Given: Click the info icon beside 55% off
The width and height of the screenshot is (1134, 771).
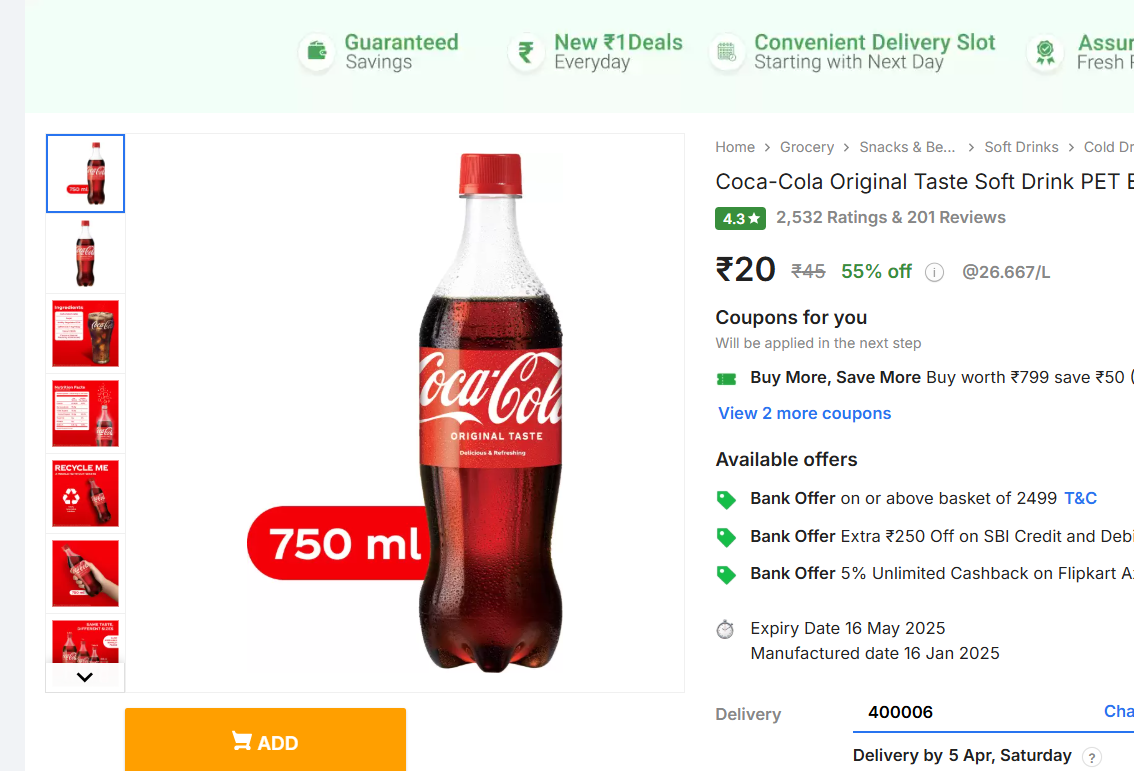Looking at the screenshot, I should click(934, 272).
